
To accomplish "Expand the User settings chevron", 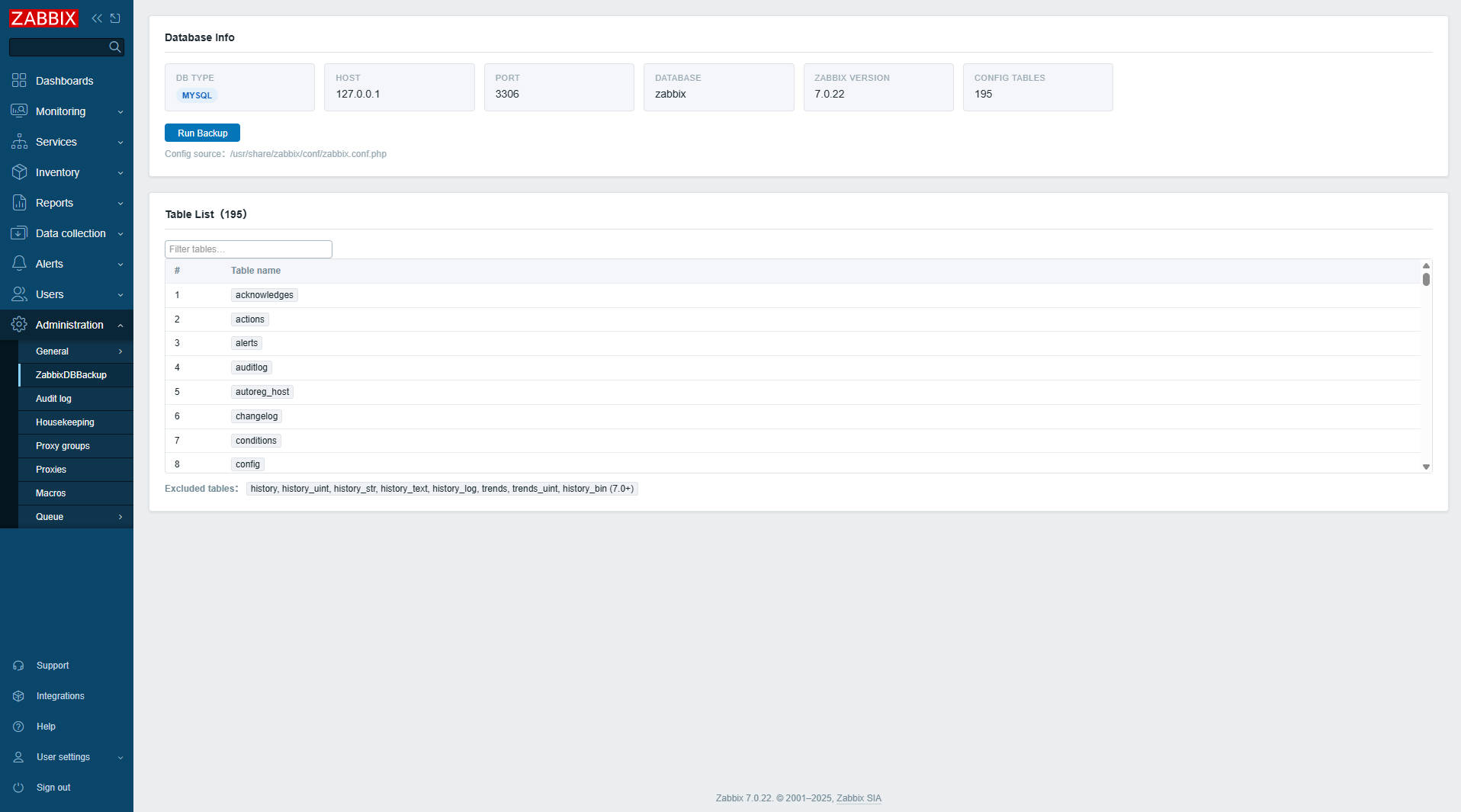I will click(x=120, y=758).
